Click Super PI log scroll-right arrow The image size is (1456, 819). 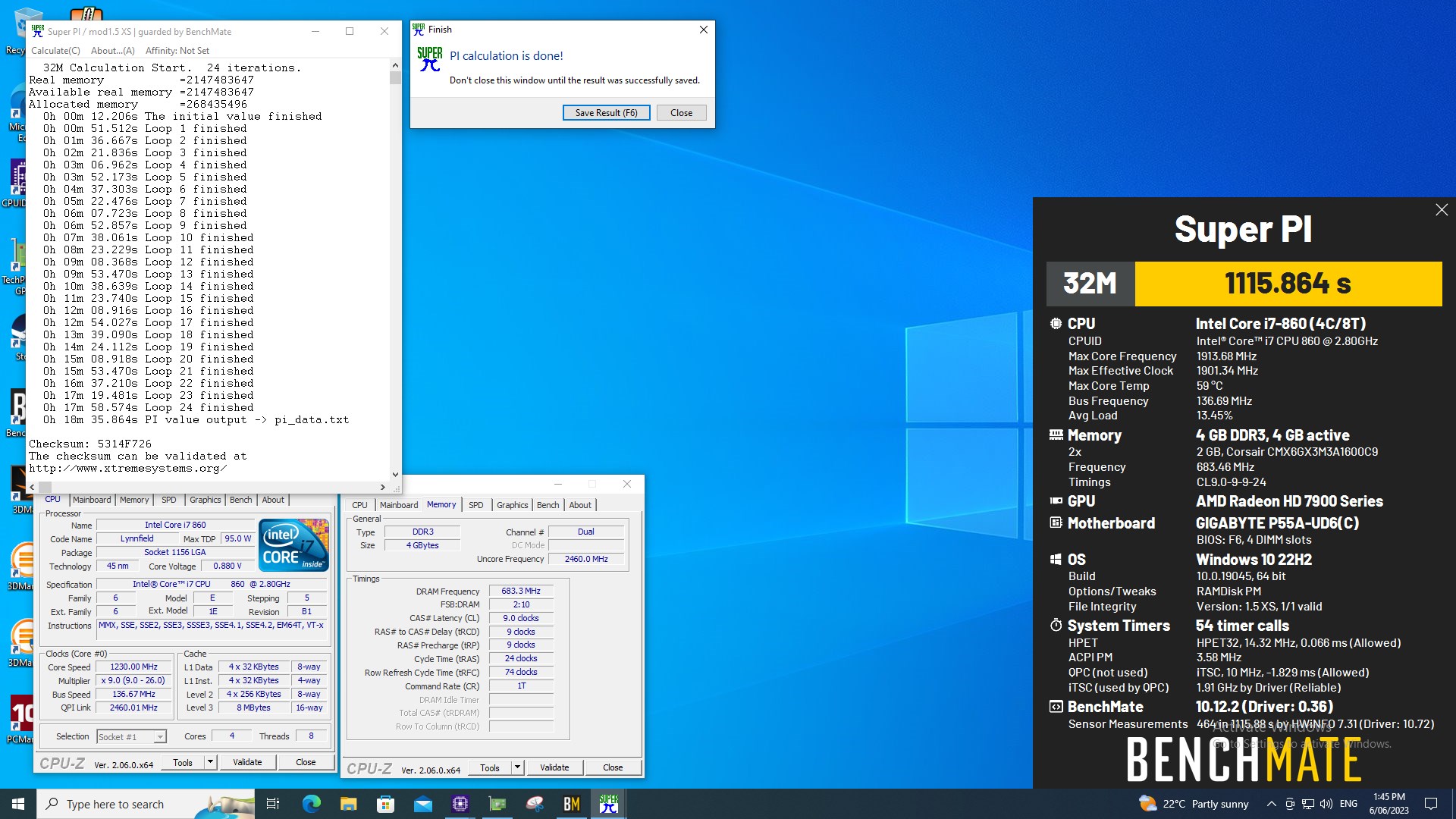click(383, 487)
